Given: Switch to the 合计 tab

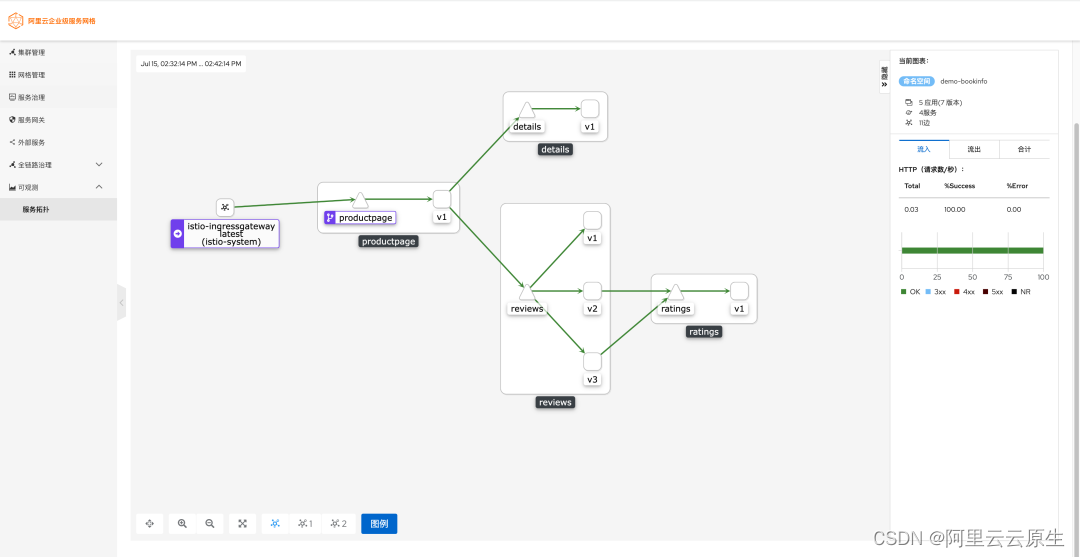Looking at the screenshot, I should [x=1024, y=149].
